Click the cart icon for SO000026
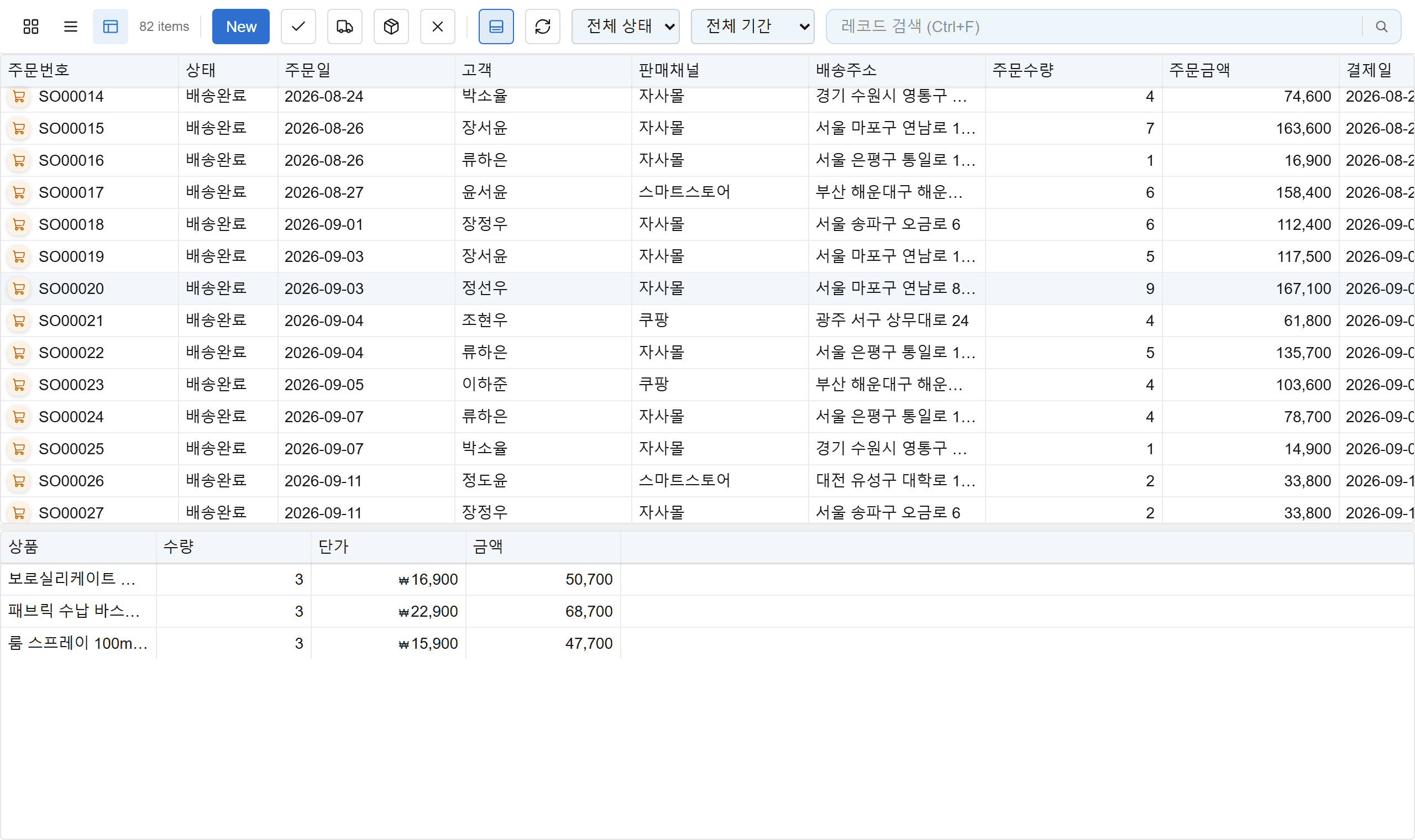 pyautogui.click(x=19, y=481)
